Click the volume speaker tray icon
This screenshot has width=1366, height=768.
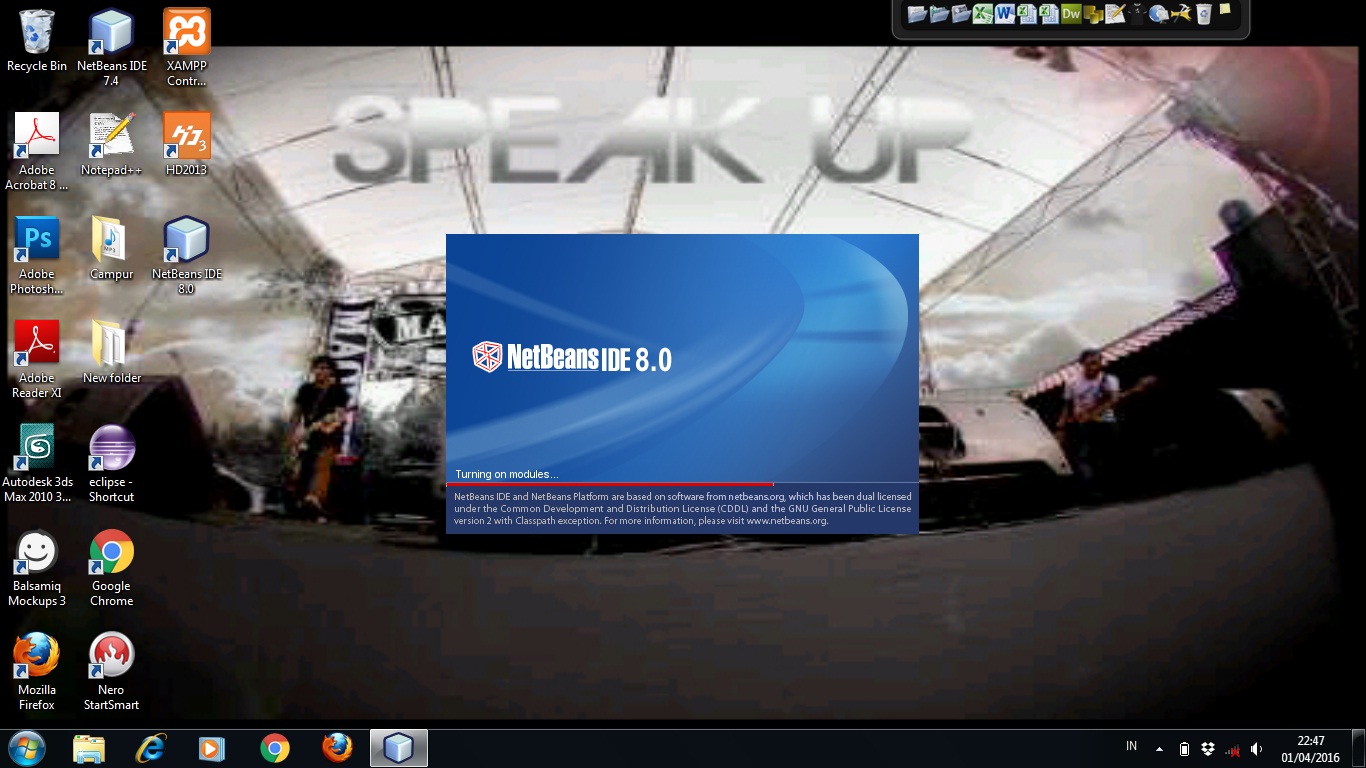tap(1256, 749)
